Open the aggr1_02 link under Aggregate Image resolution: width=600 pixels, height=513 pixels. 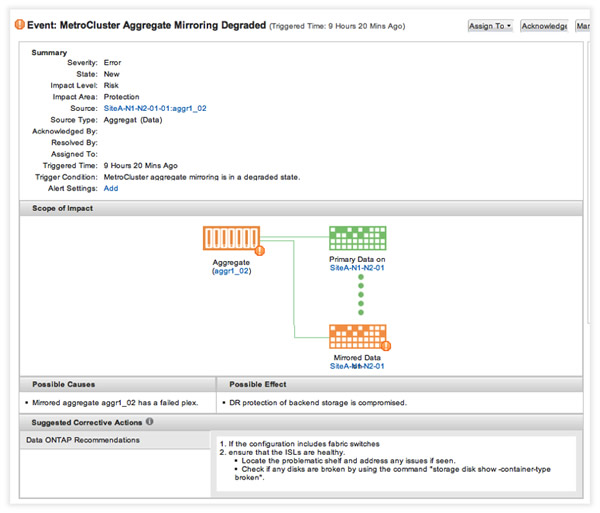231,272
